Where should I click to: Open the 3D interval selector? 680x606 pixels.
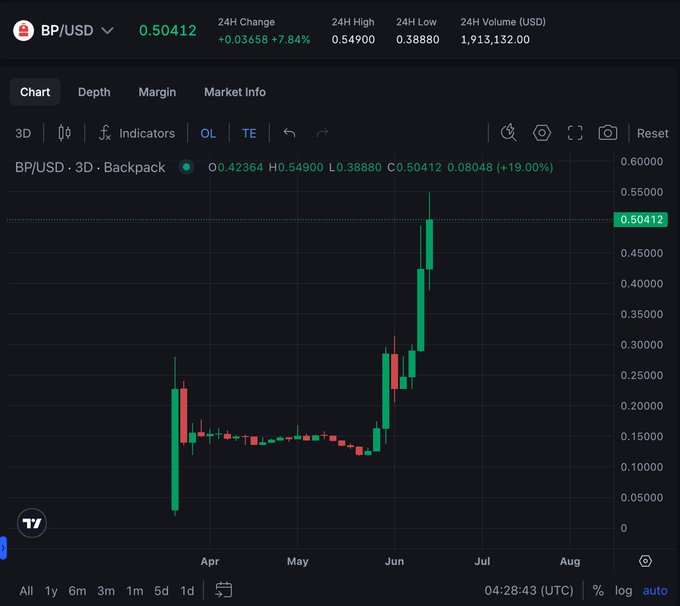pos(23,133)
